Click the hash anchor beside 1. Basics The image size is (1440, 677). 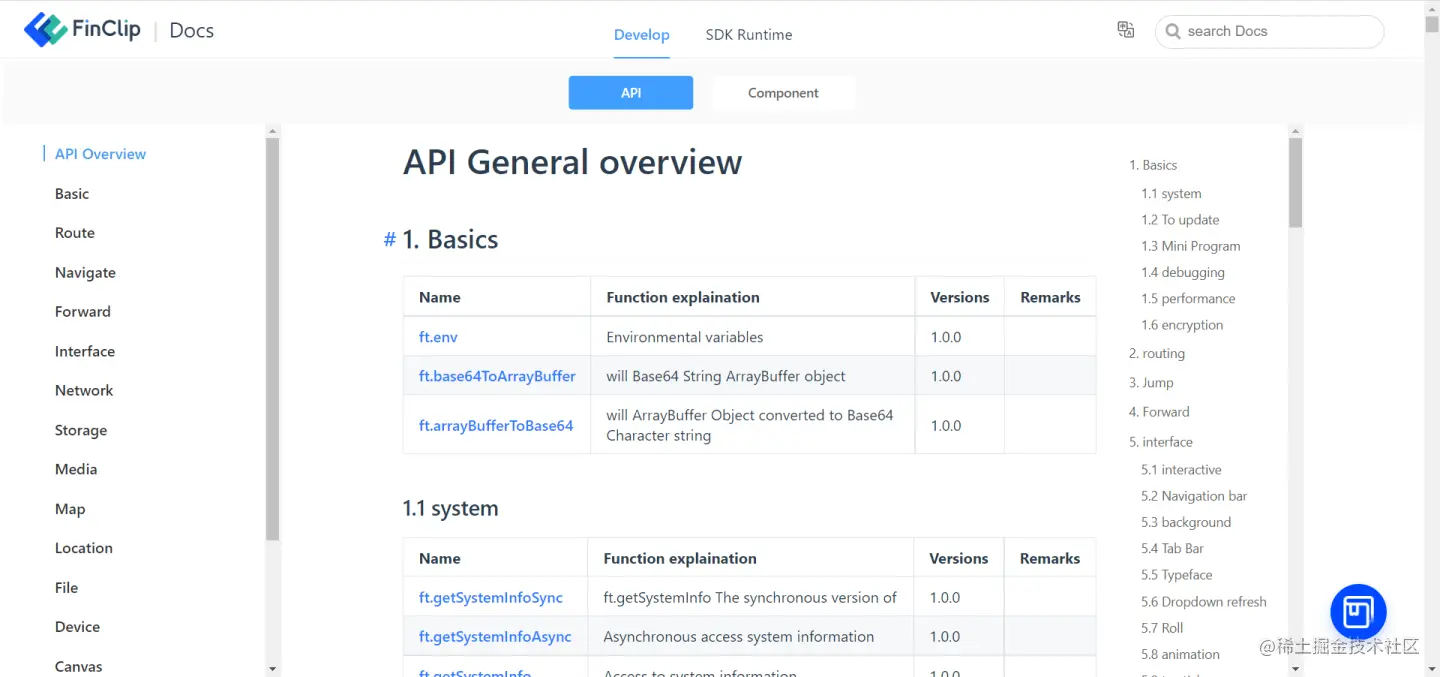(389, 240)
